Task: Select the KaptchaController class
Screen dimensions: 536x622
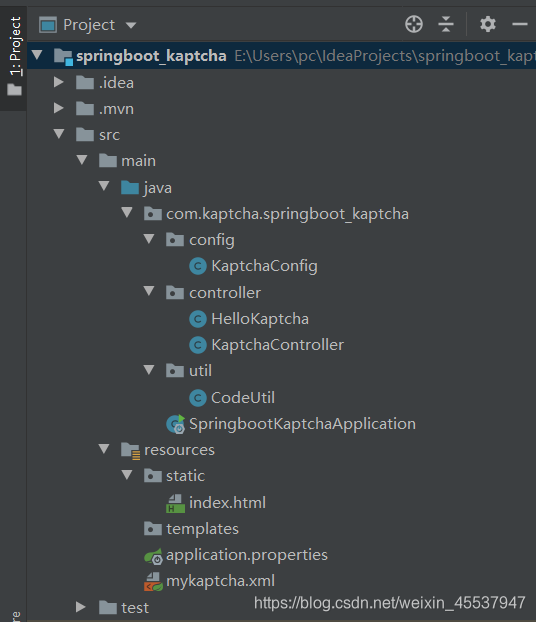Action: pyautogui.click(x=277, y=345)
